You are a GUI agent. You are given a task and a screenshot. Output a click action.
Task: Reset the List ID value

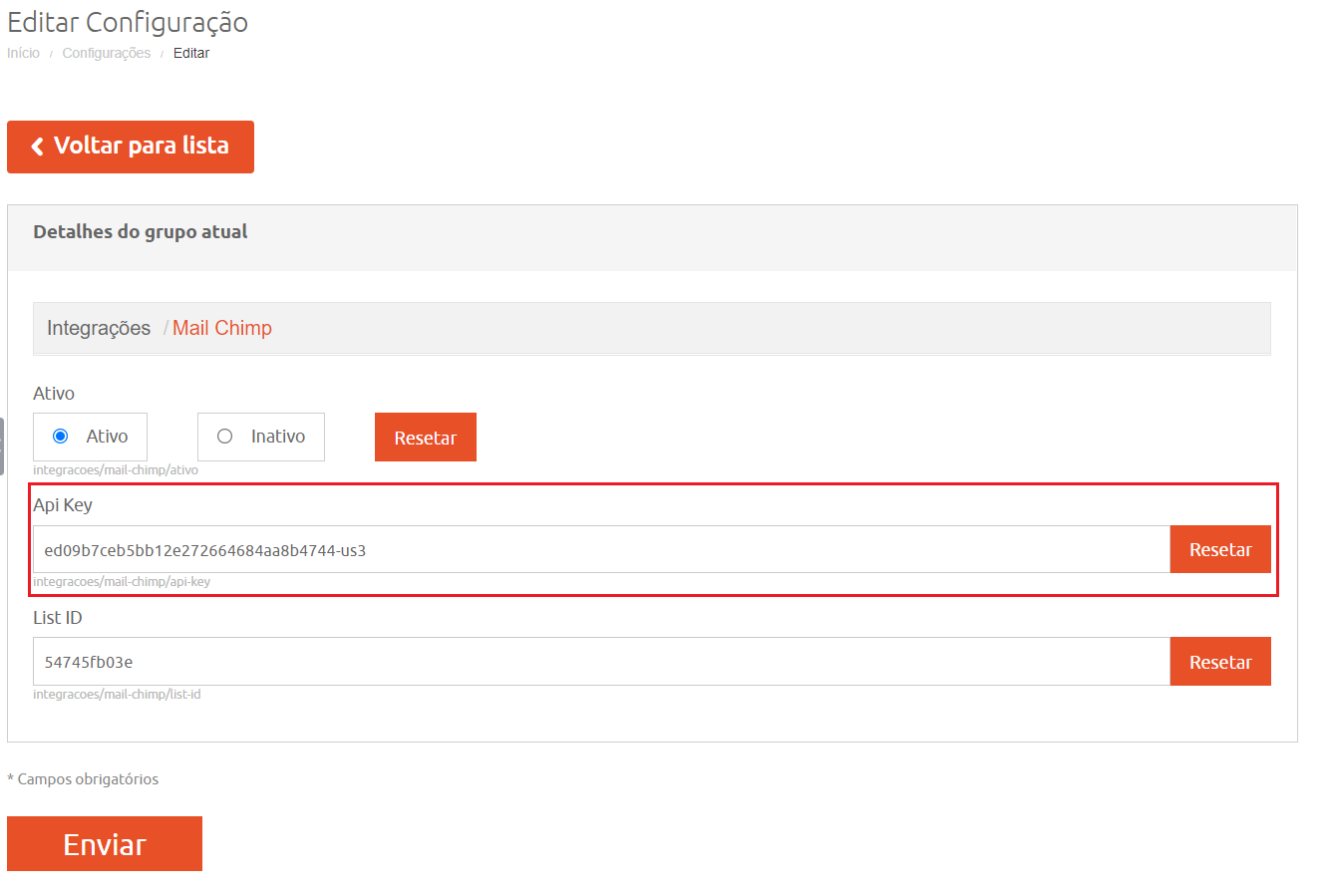[1220, 662]
